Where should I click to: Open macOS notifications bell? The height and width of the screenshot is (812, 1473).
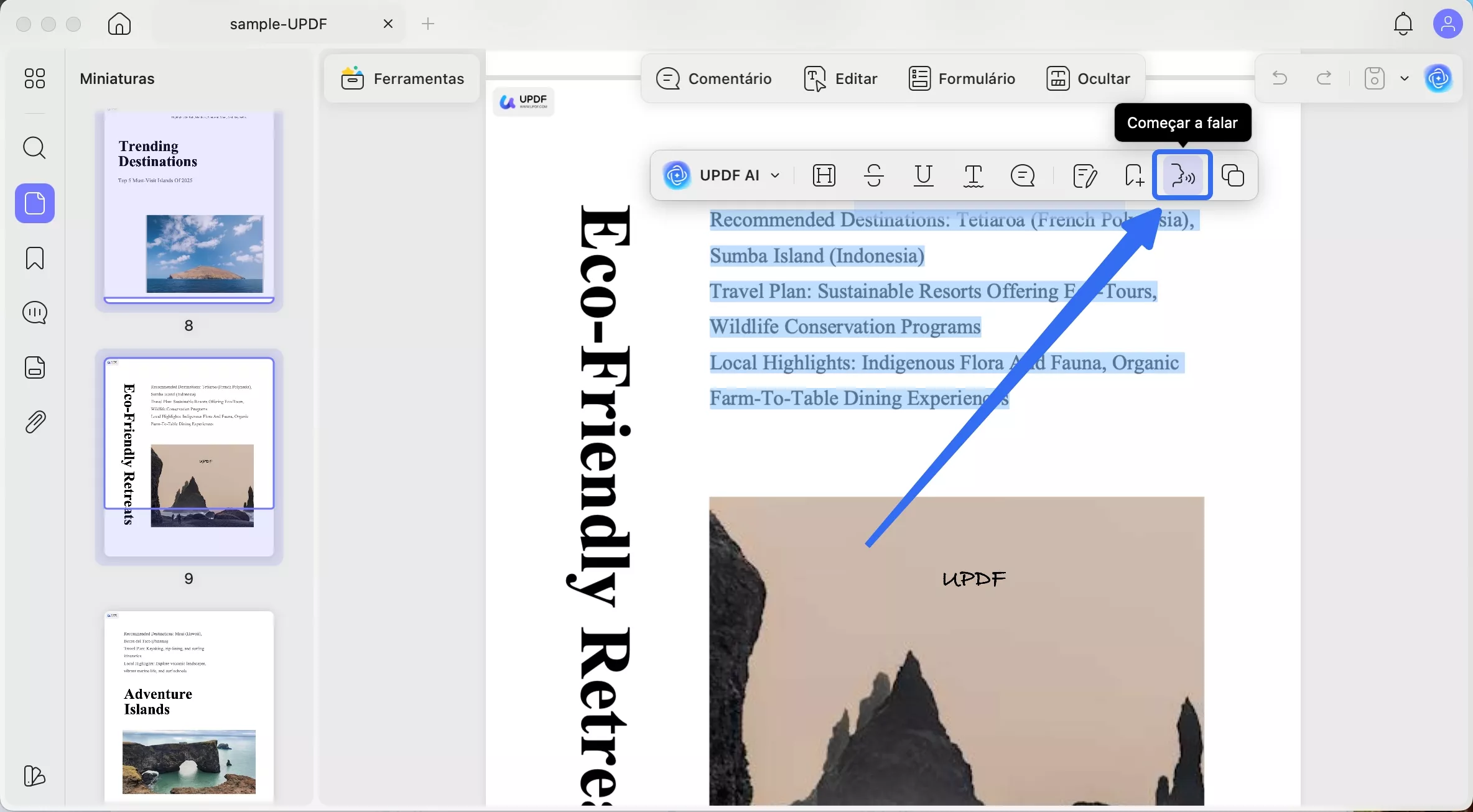1403,24
